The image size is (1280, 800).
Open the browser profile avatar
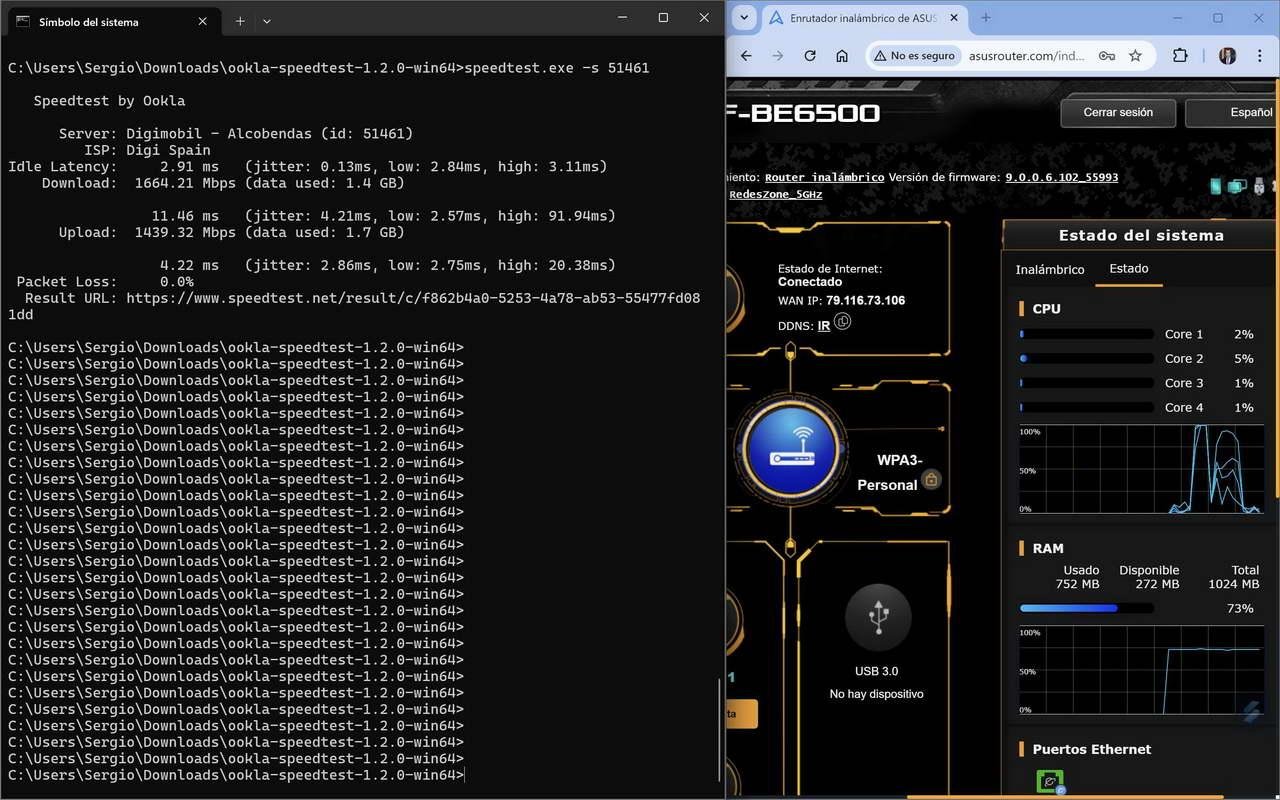tap(1227, 56)
